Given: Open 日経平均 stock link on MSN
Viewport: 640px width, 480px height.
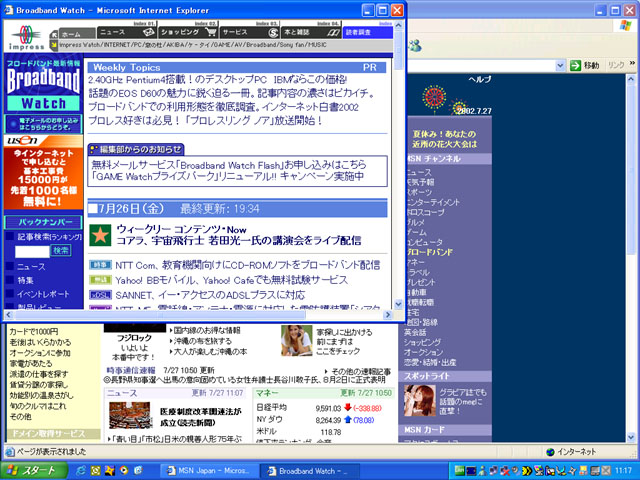Looking at the screenshot, I should point(271,407).
